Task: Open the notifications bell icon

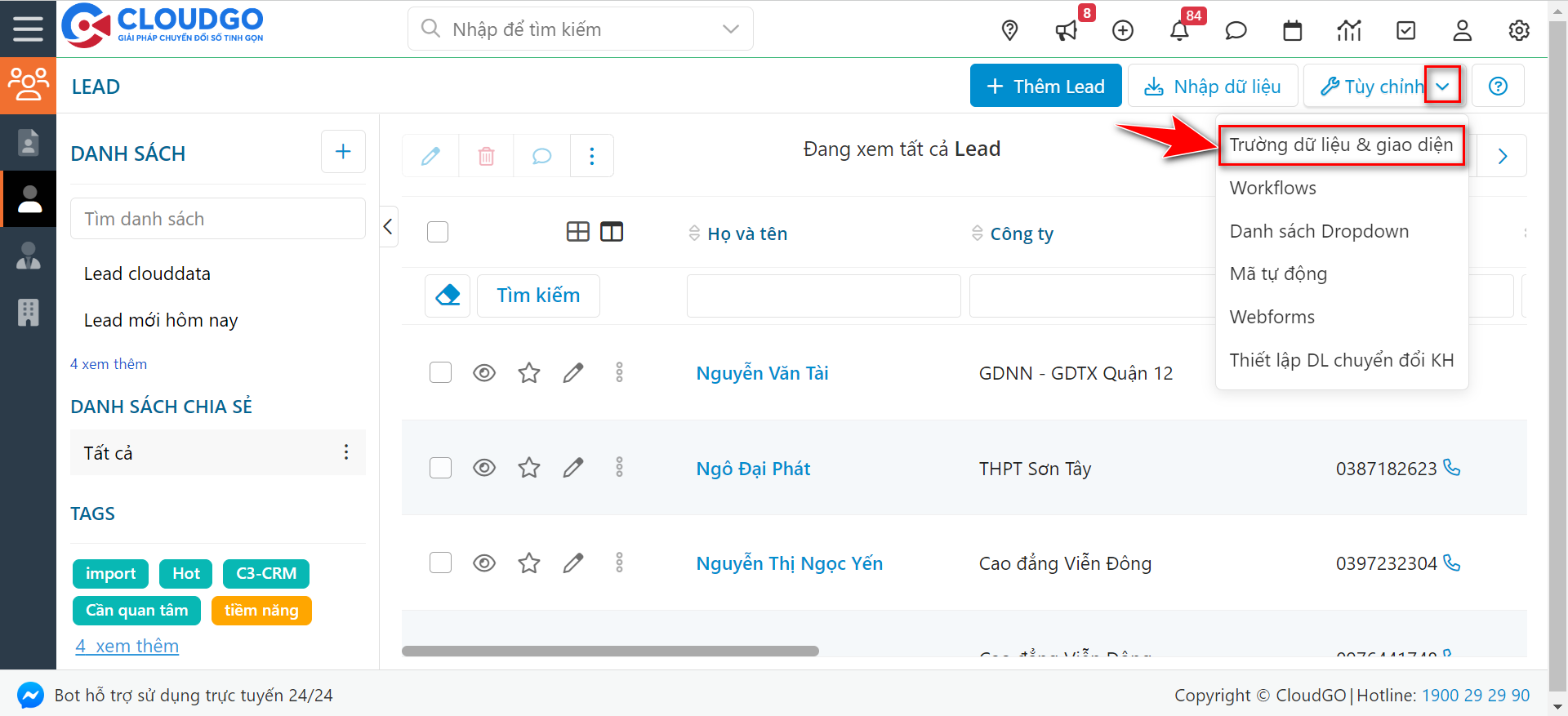Action: [1179, 30]
